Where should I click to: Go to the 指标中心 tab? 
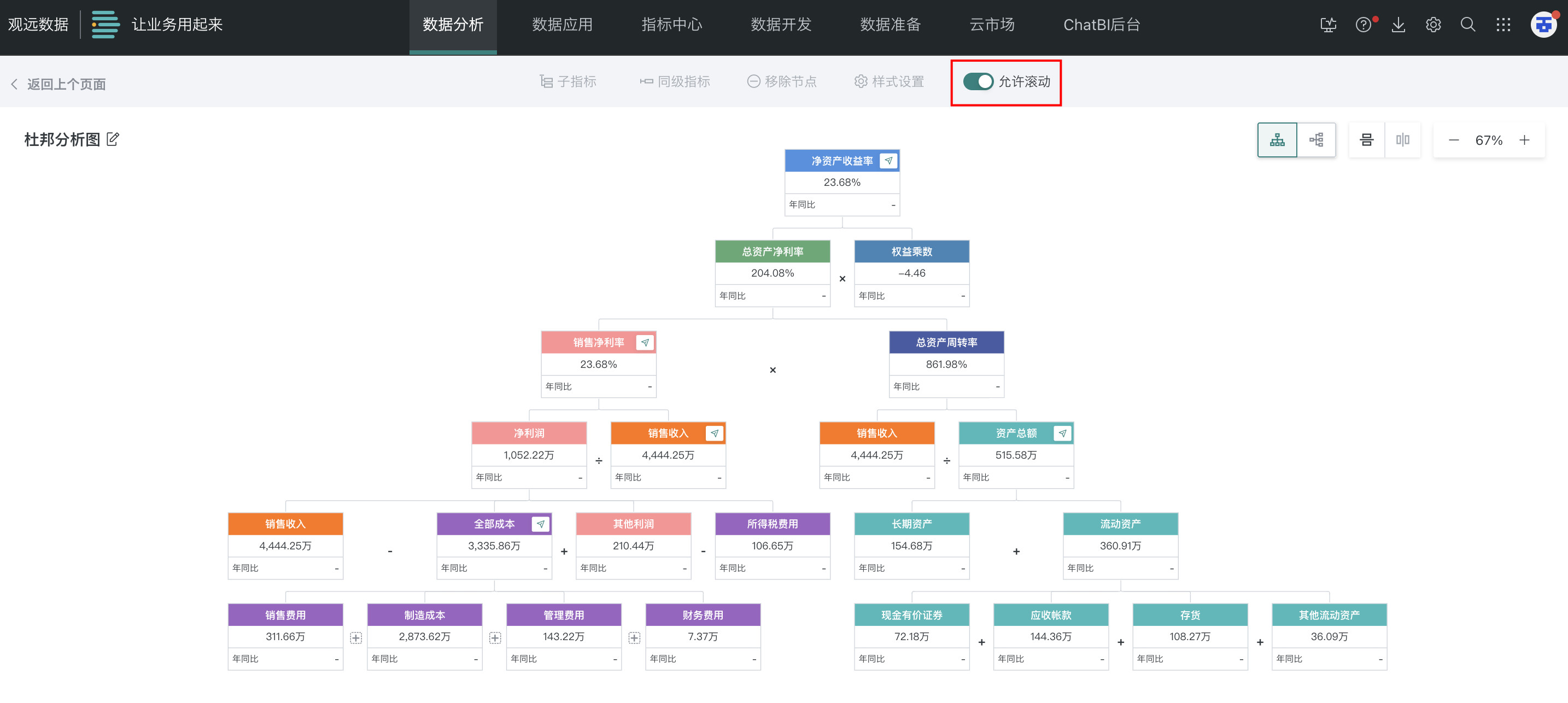671,25
